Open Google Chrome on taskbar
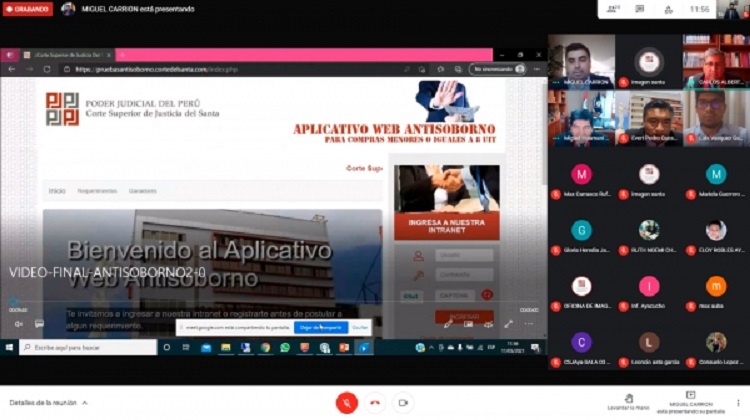Image resolution: width=750 pixels, height=420 pixels. click(265, 348)
